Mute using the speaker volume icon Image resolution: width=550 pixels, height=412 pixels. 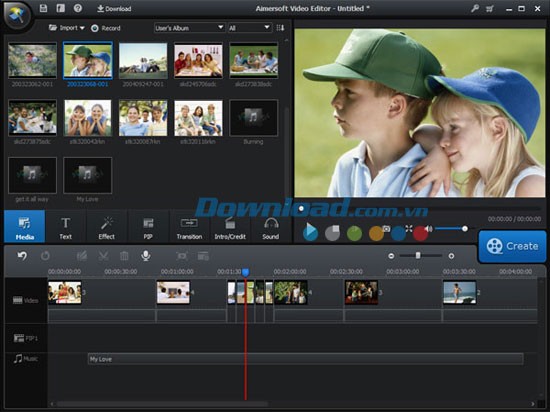[x=429, y=229]
